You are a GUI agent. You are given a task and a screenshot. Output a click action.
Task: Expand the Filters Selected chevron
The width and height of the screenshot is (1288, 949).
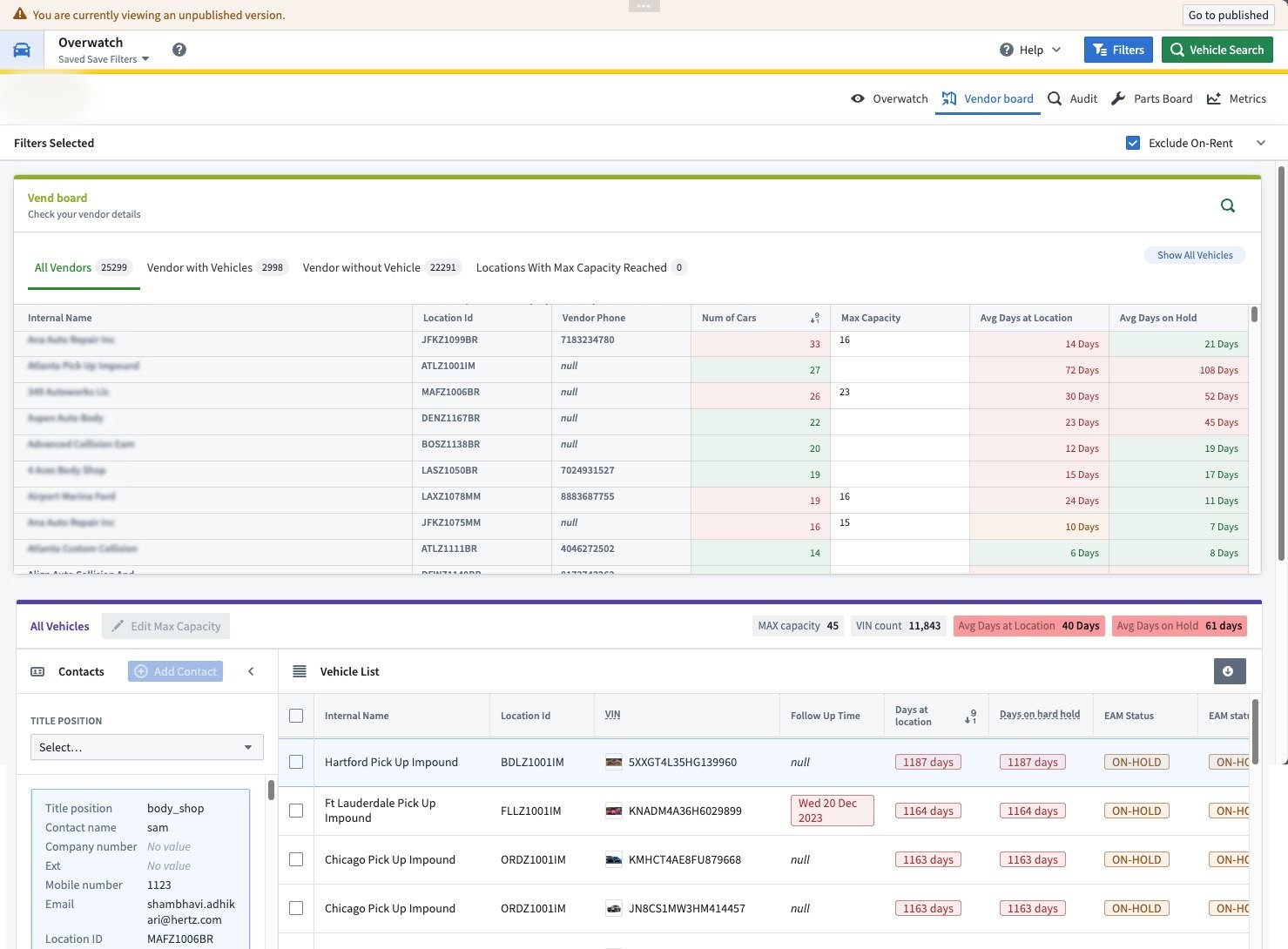(1261, 143)
